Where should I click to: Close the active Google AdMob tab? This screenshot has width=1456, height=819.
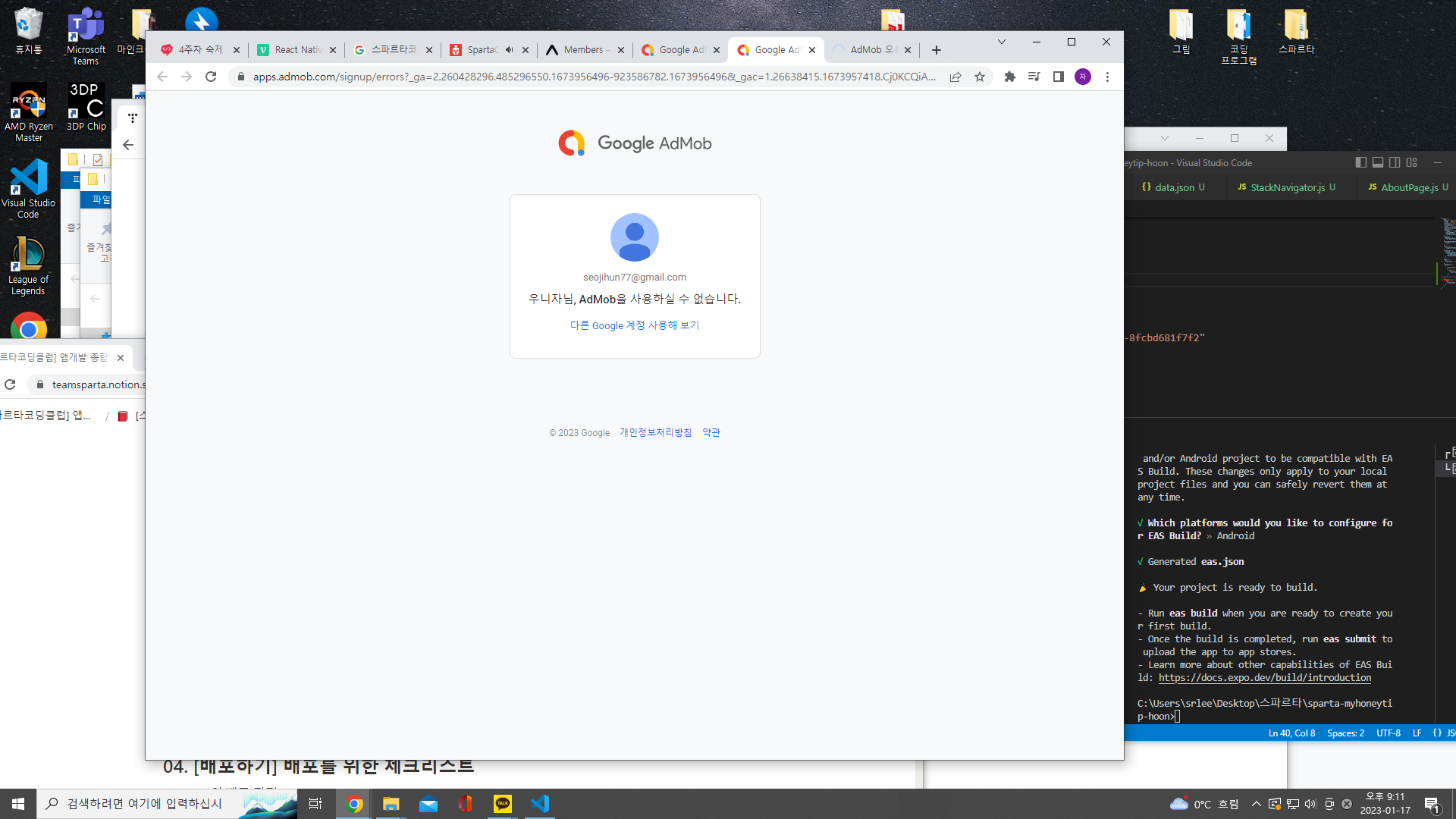click(812, 50)
